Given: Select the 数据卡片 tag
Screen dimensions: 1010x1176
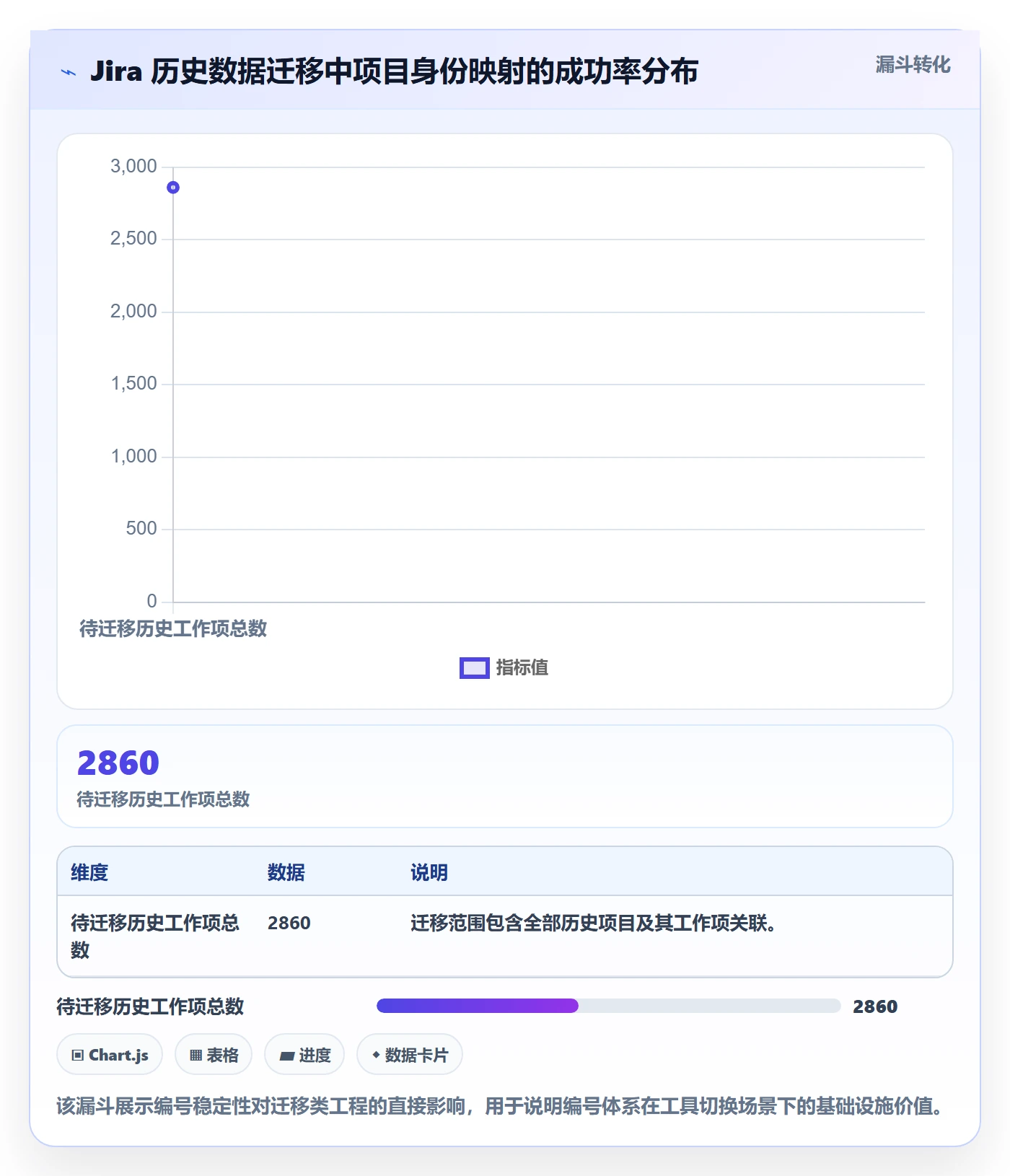Looking at the screenshot, I should click(410, 1055).
